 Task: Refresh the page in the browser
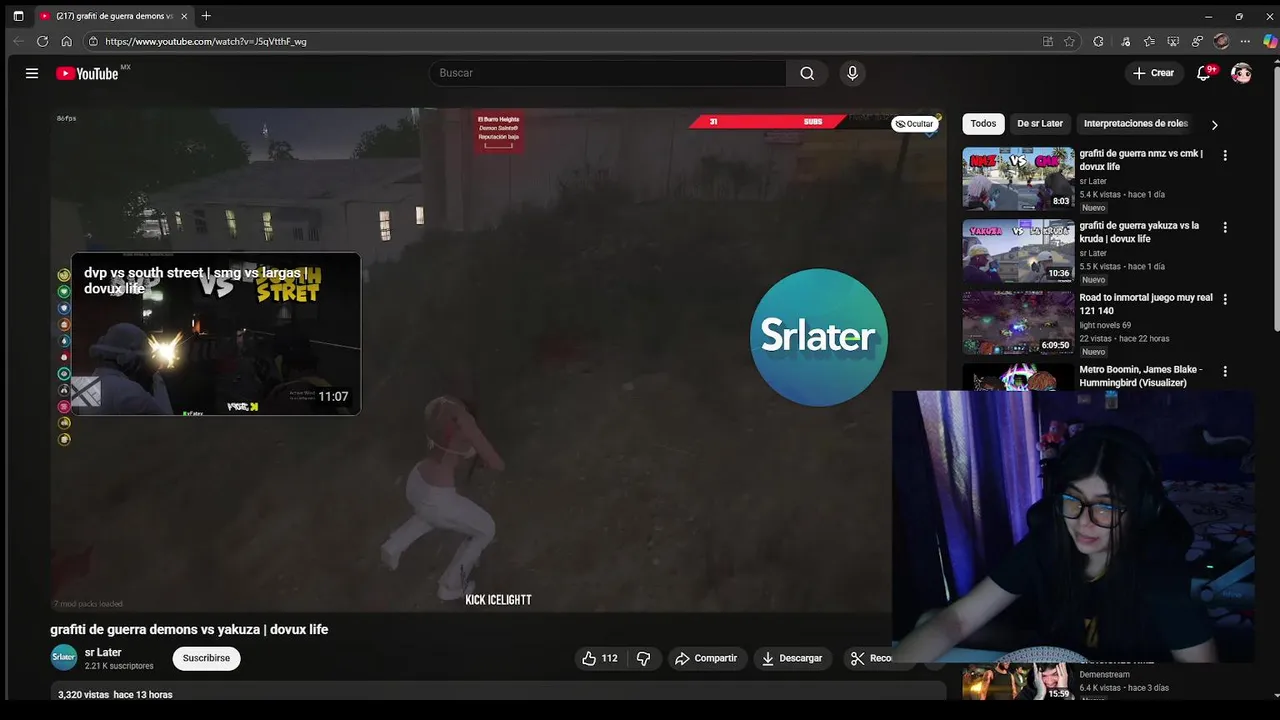[42, 41]
